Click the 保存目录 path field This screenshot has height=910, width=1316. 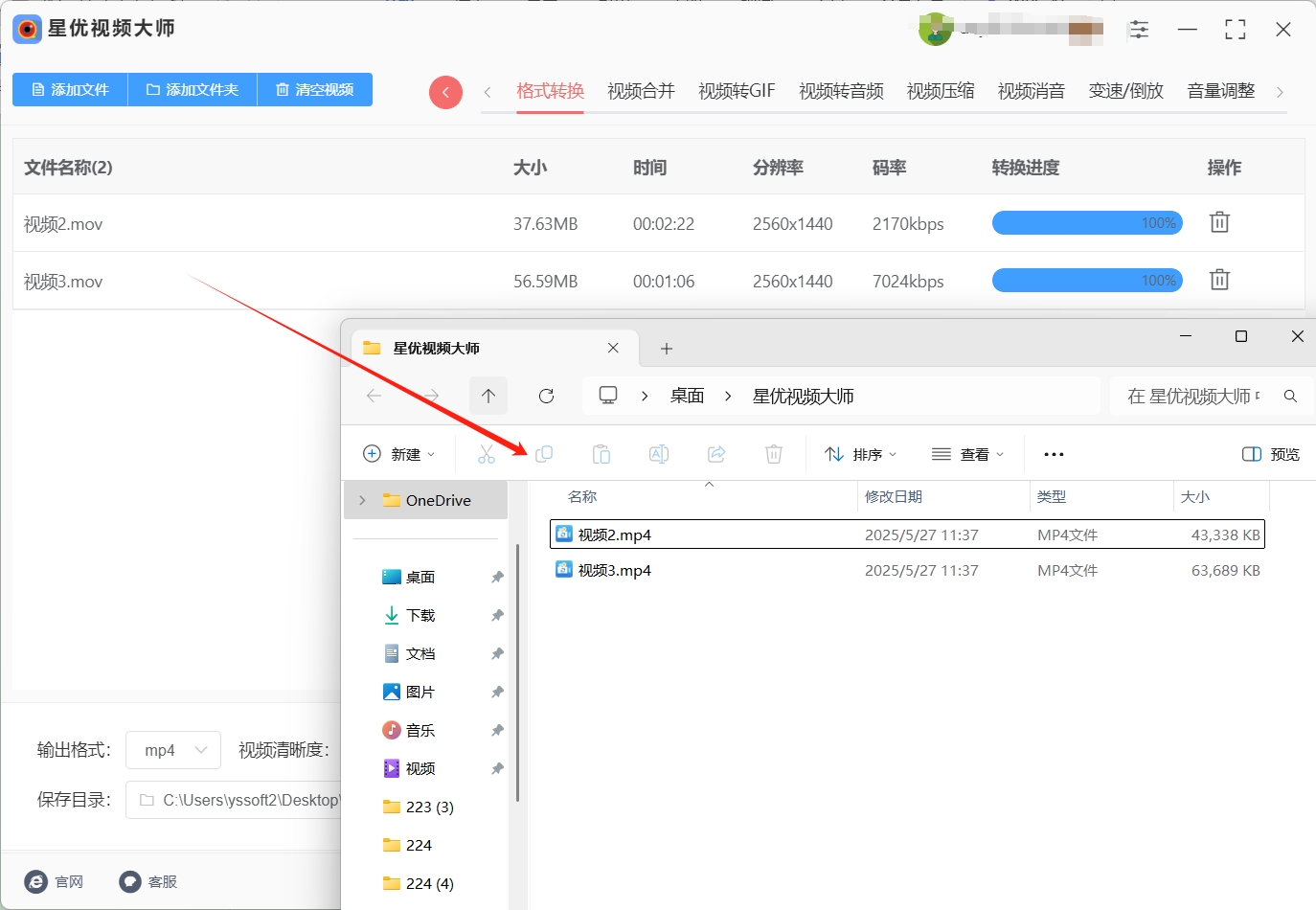click(x=234, y=800)
